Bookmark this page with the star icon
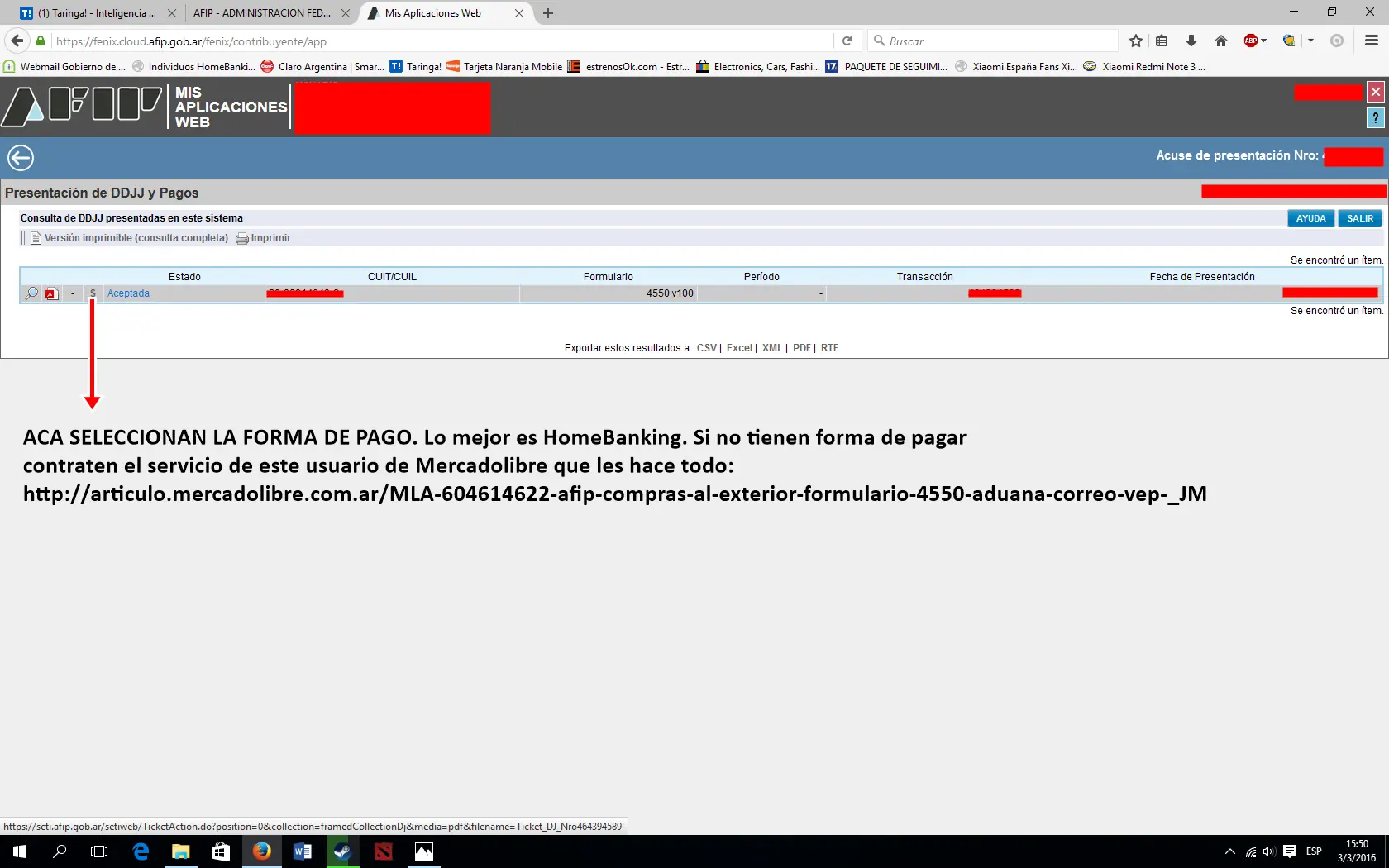Screen dimensions: 1389x868 [x=1136, y=41]
